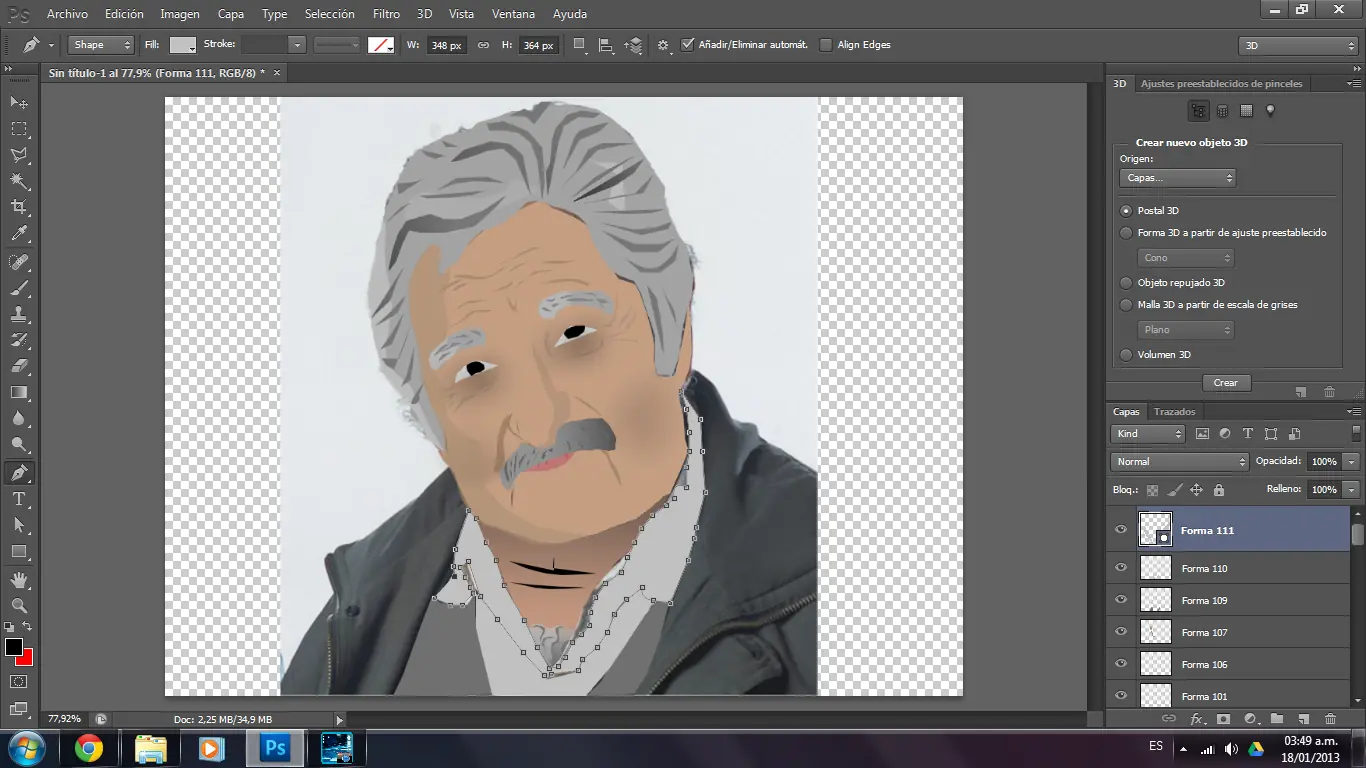This screenshot has width=1366, height=768.
Task: Add a layer mask
Action: pos(1223,719)
